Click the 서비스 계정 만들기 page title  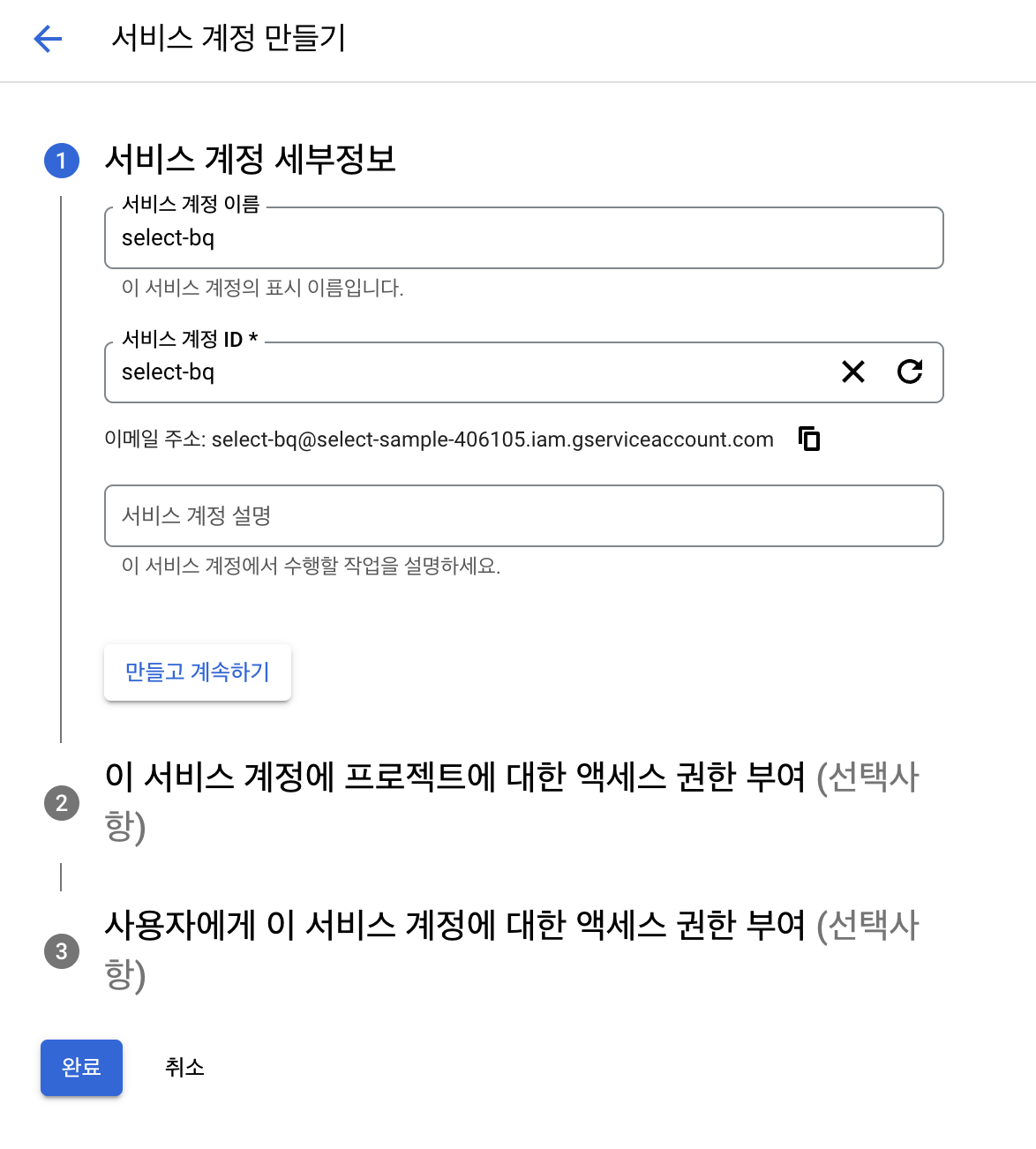pyautogui.click(x=229, y=38)
